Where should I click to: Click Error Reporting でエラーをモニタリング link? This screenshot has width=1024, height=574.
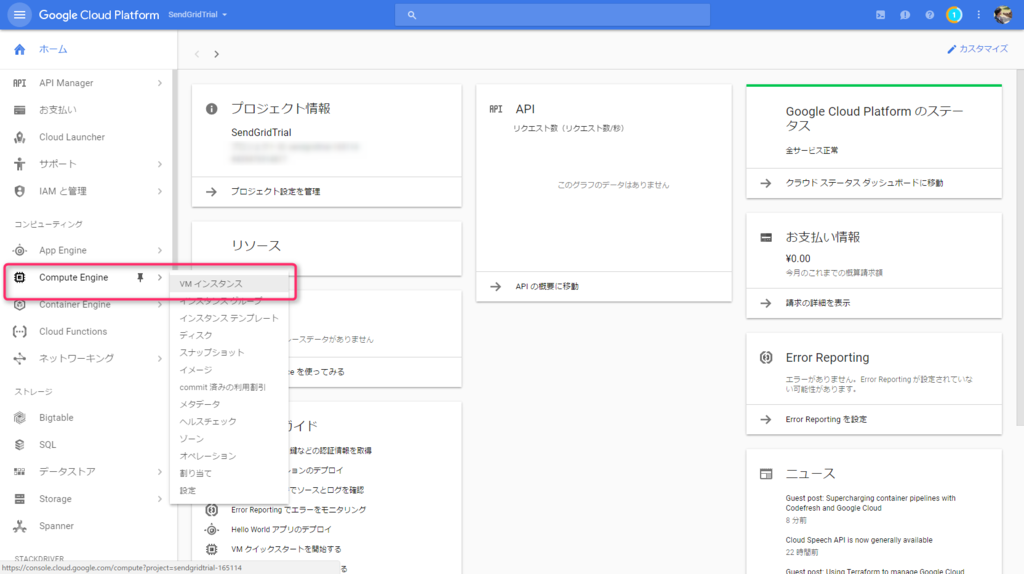[x=298, y=510]
